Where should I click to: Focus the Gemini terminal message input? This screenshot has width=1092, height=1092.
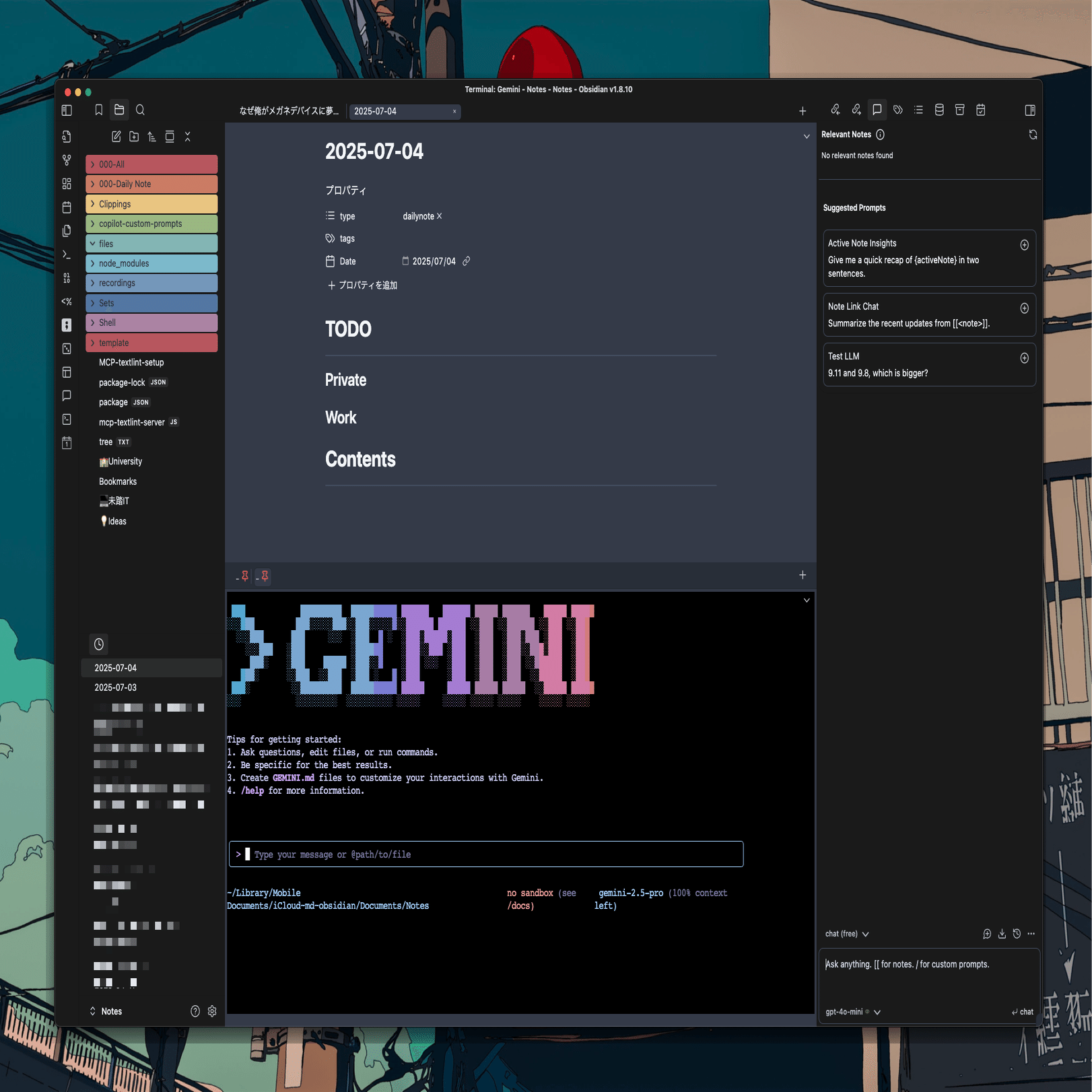click(486, 854)
